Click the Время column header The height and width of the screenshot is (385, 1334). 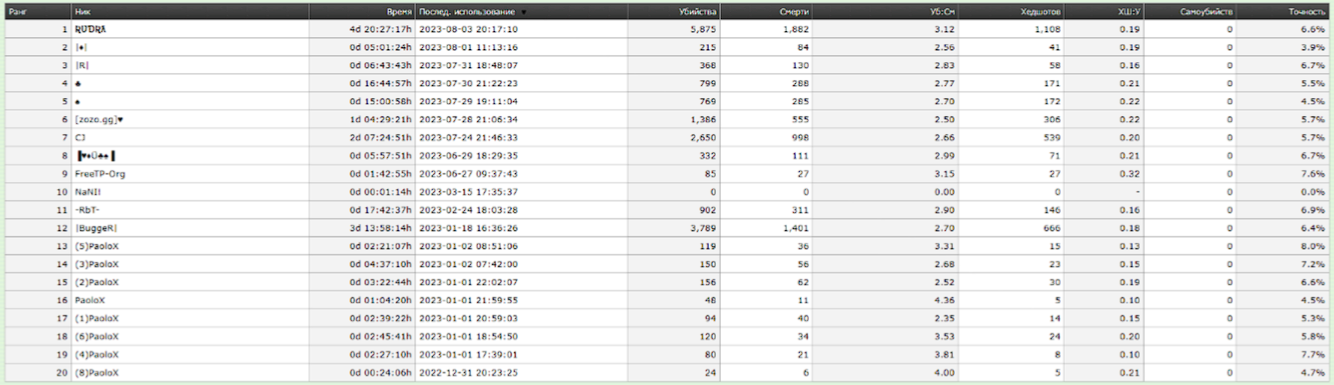tap(399, 12)
